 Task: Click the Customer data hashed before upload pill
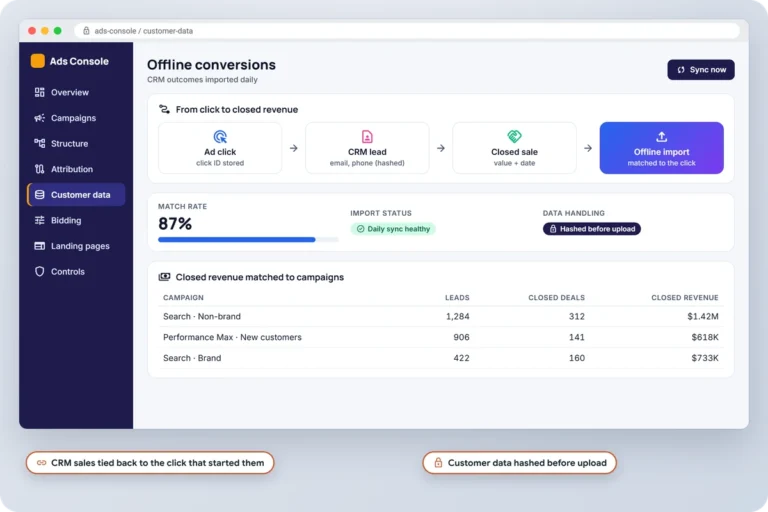point(519,463)
